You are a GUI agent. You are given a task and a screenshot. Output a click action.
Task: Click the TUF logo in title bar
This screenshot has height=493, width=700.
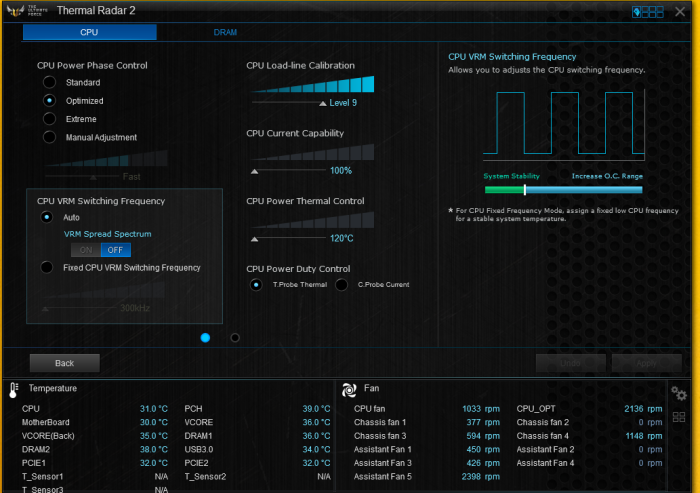[15, 11]
